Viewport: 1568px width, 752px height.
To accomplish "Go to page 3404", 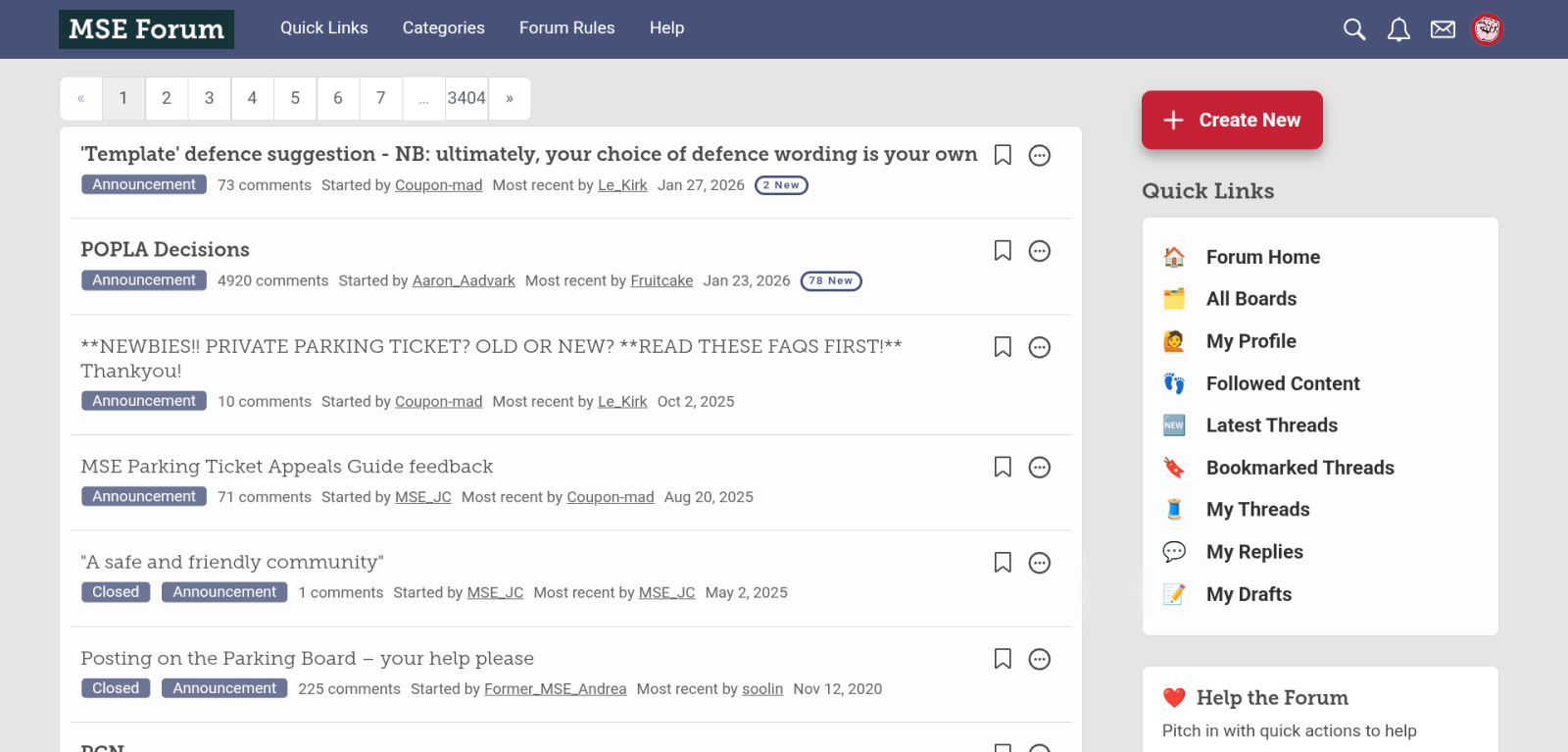I will (x=466, y=98).
